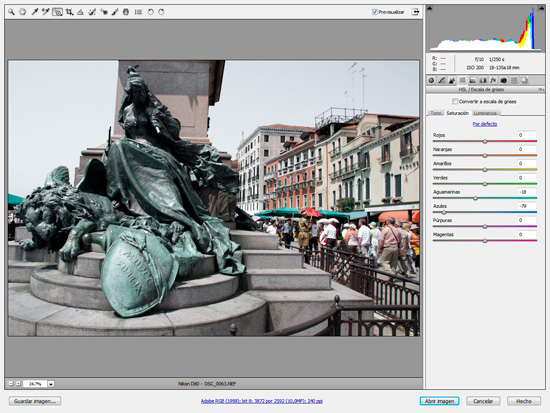The width and height of the screenshot is (550, 413).
Task: Select the Targeted Adjustment tool
Action: (57, 12)
